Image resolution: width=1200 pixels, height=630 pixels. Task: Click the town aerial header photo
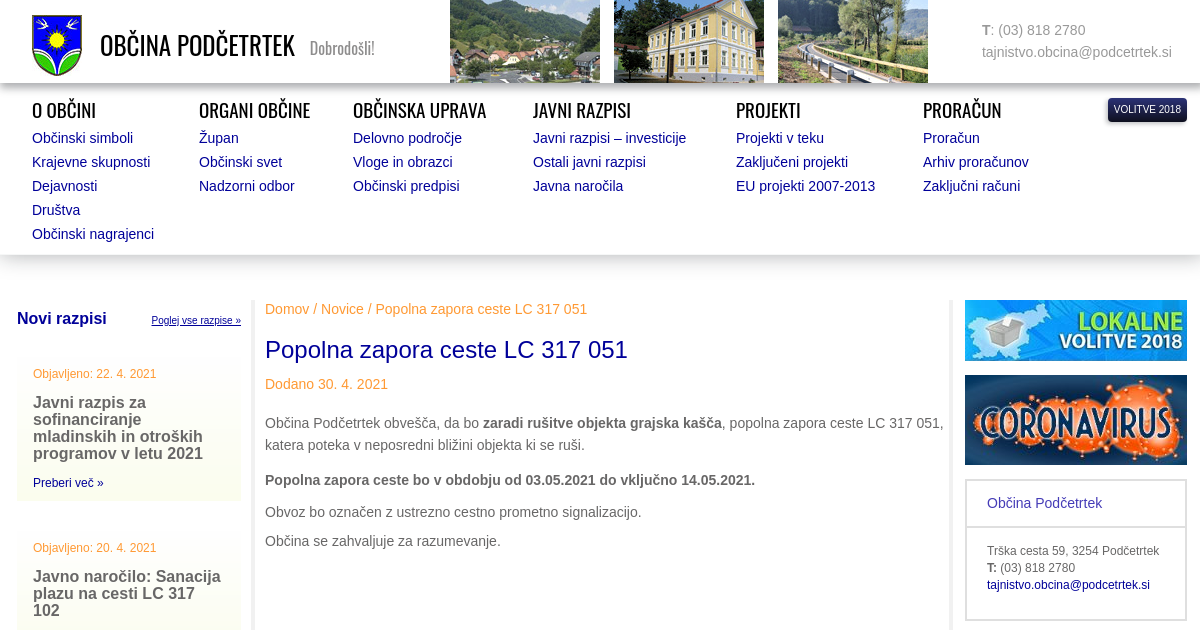[x=524, y=41]
